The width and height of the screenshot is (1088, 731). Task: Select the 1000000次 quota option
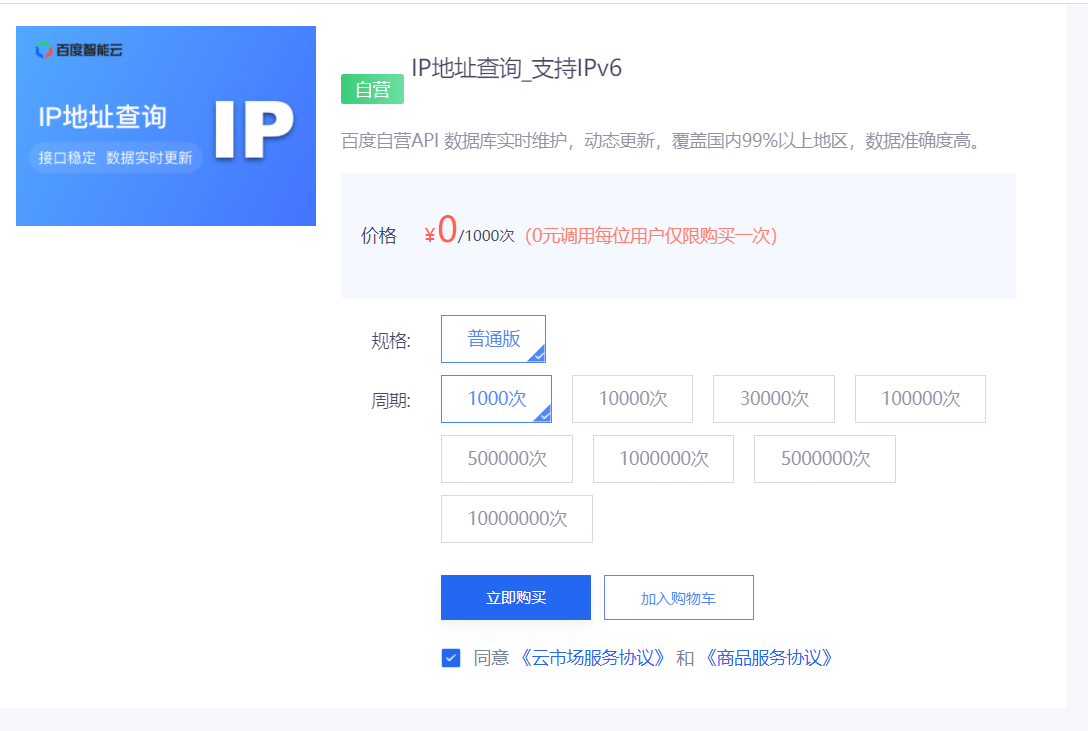click(x=662, y=459)
